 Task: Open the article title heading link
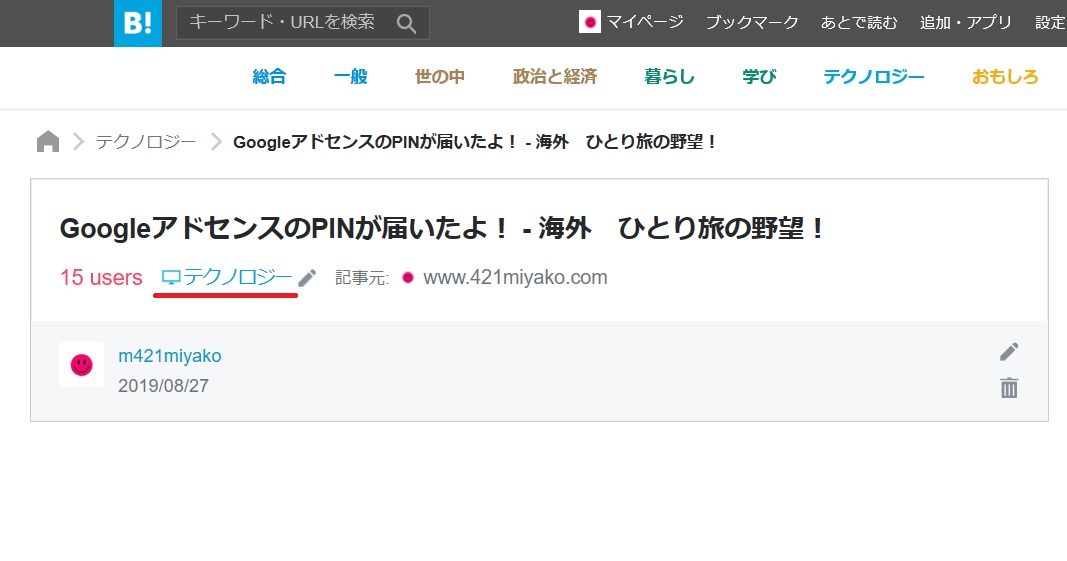(442, 228)
